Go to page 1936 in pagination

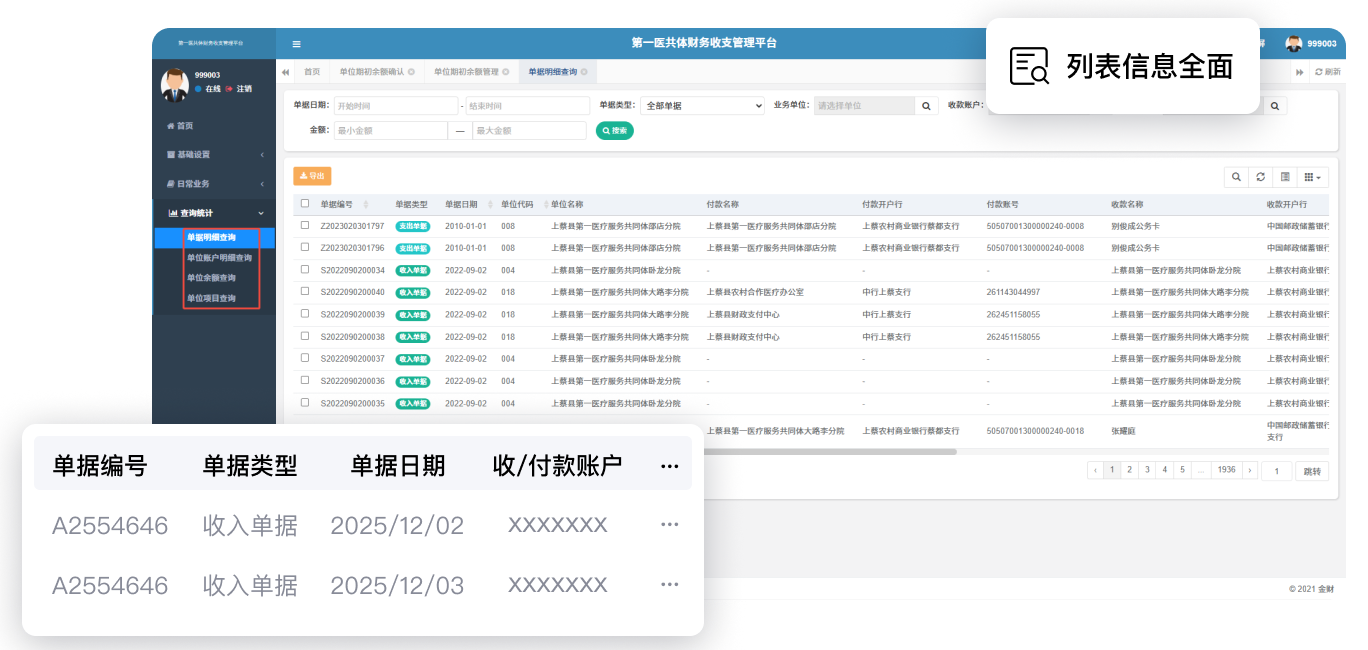tap(1225, 470)
